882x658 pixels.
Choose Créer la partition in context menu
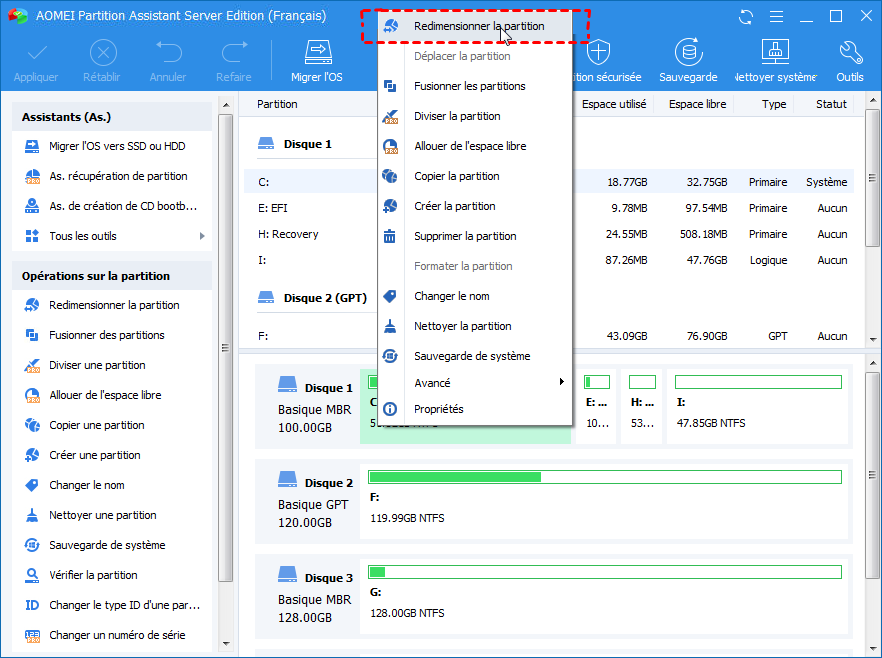(475, 206)
